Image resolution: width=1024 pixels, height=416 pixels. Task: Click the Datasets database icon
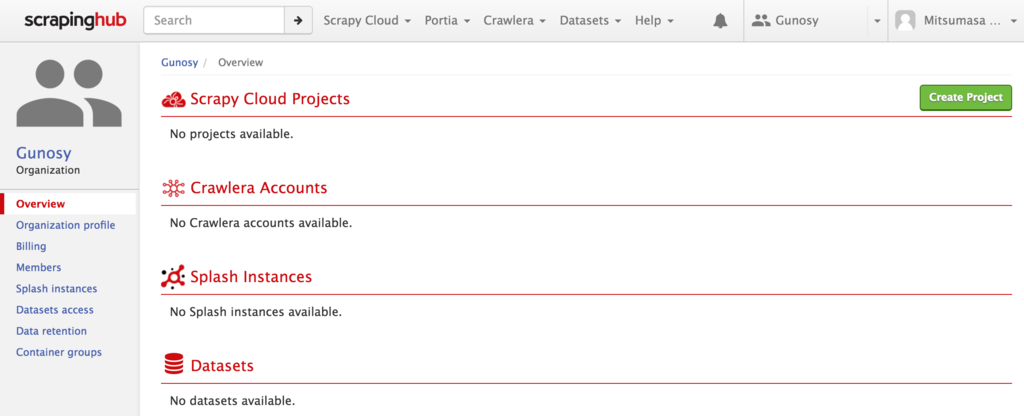174,364
